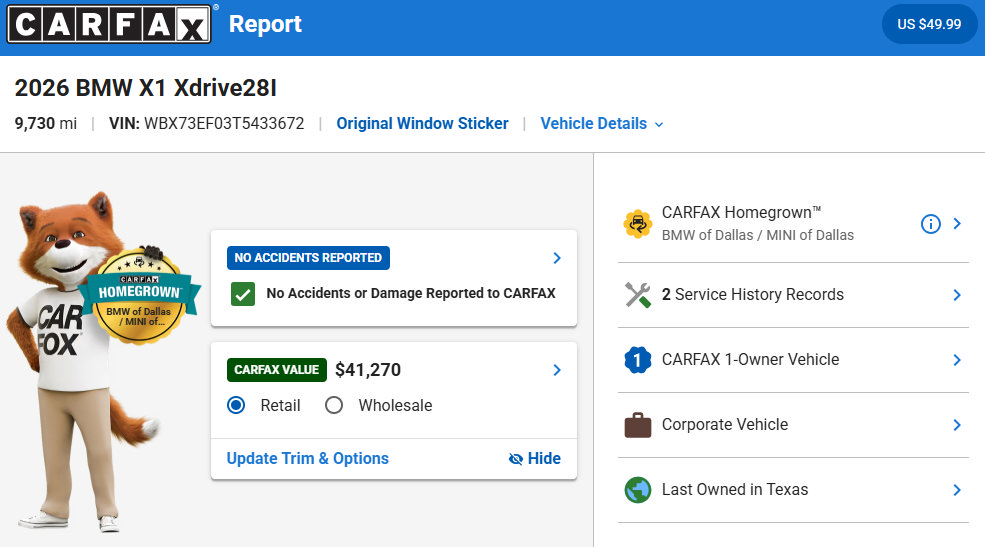The width and height of the screenshot is (985, 547).
Task: Click the yellow Homegrown flower car icon
Action: (638, 224)
